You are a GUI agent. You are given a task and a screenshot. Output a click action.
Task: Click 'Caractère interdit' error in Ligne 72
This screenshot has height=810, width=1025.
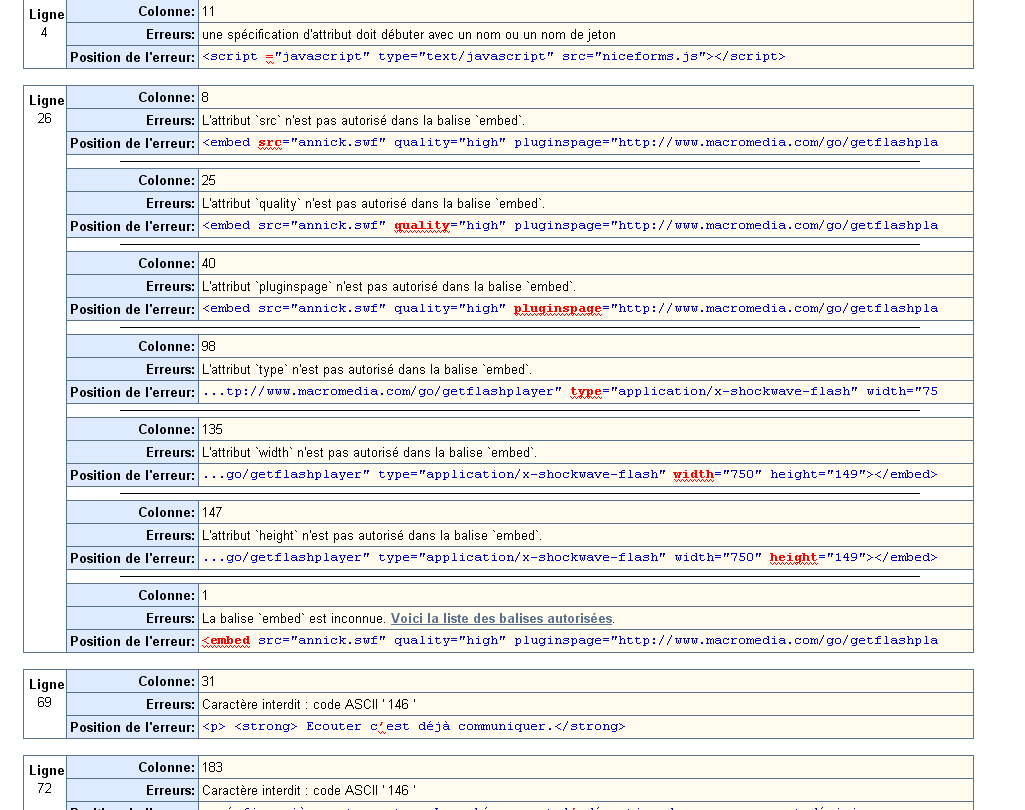tap(309, 791)
